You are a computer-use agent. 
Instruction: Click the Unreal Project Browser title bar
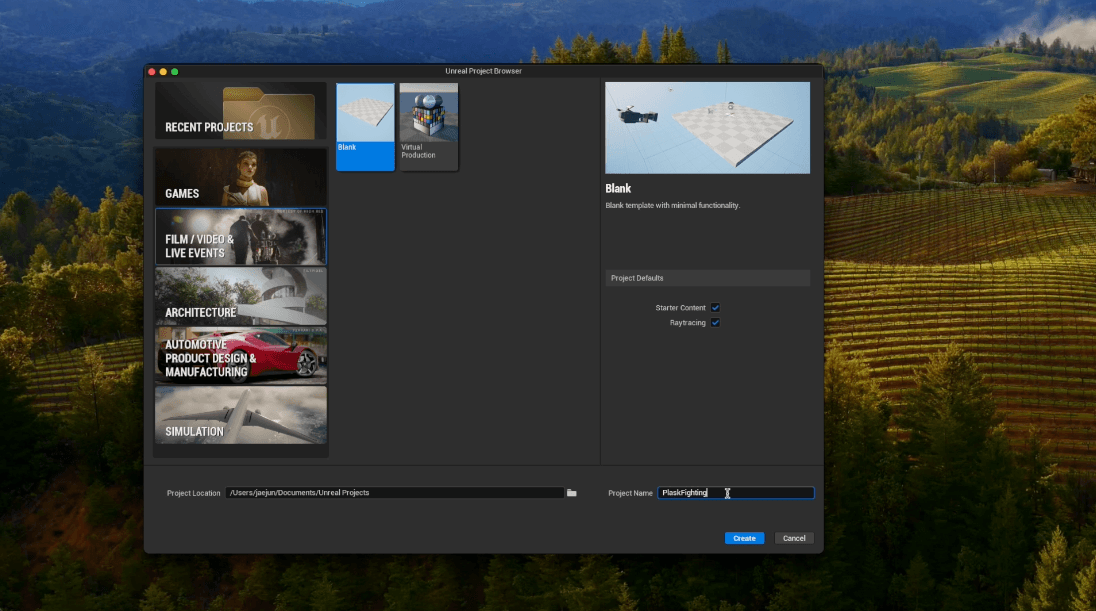[483, 71]
